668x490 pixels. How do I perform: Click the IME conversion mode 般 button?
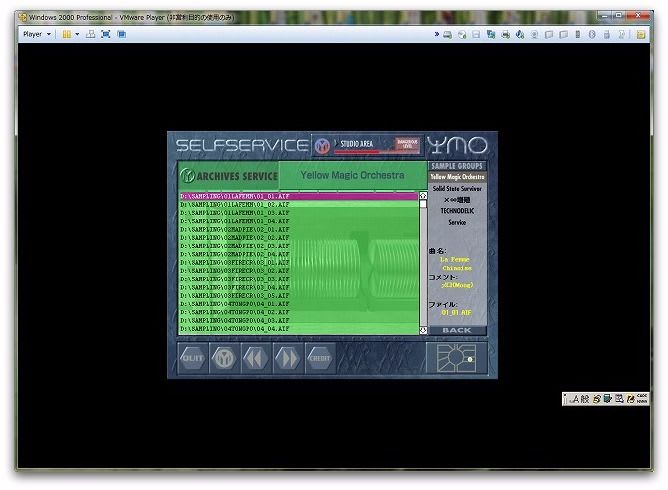[585, 399]
